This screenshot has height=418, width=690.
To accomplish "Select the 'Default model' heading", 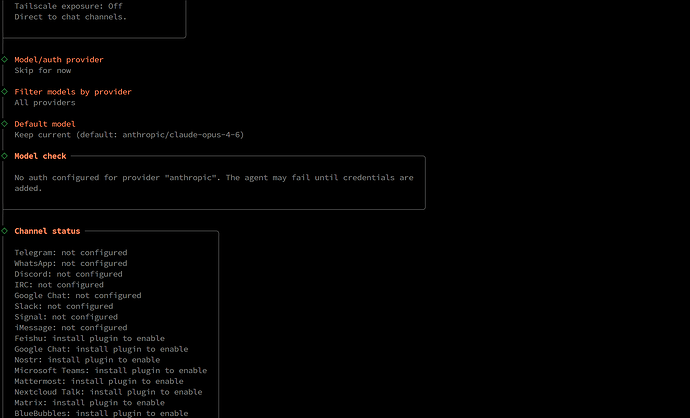I will click(x=45, y=124).
